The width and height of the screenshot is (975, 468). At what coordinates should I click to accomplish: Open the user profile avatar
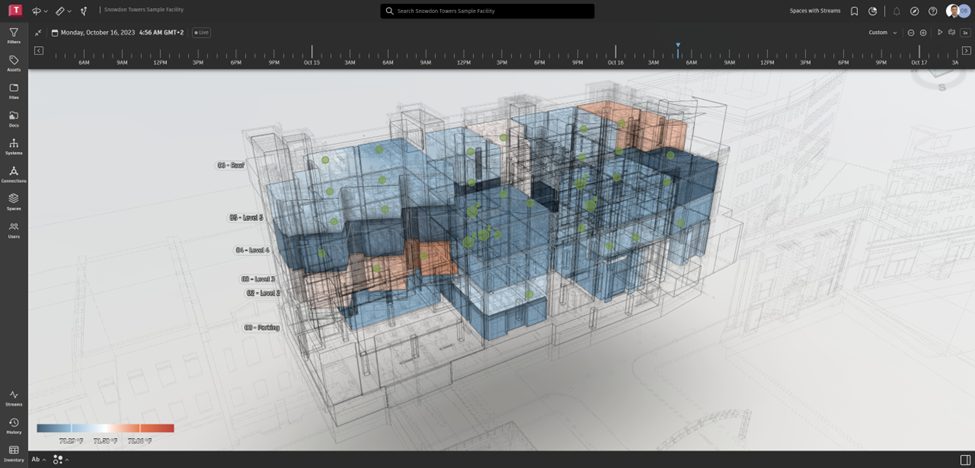[952, 11]
